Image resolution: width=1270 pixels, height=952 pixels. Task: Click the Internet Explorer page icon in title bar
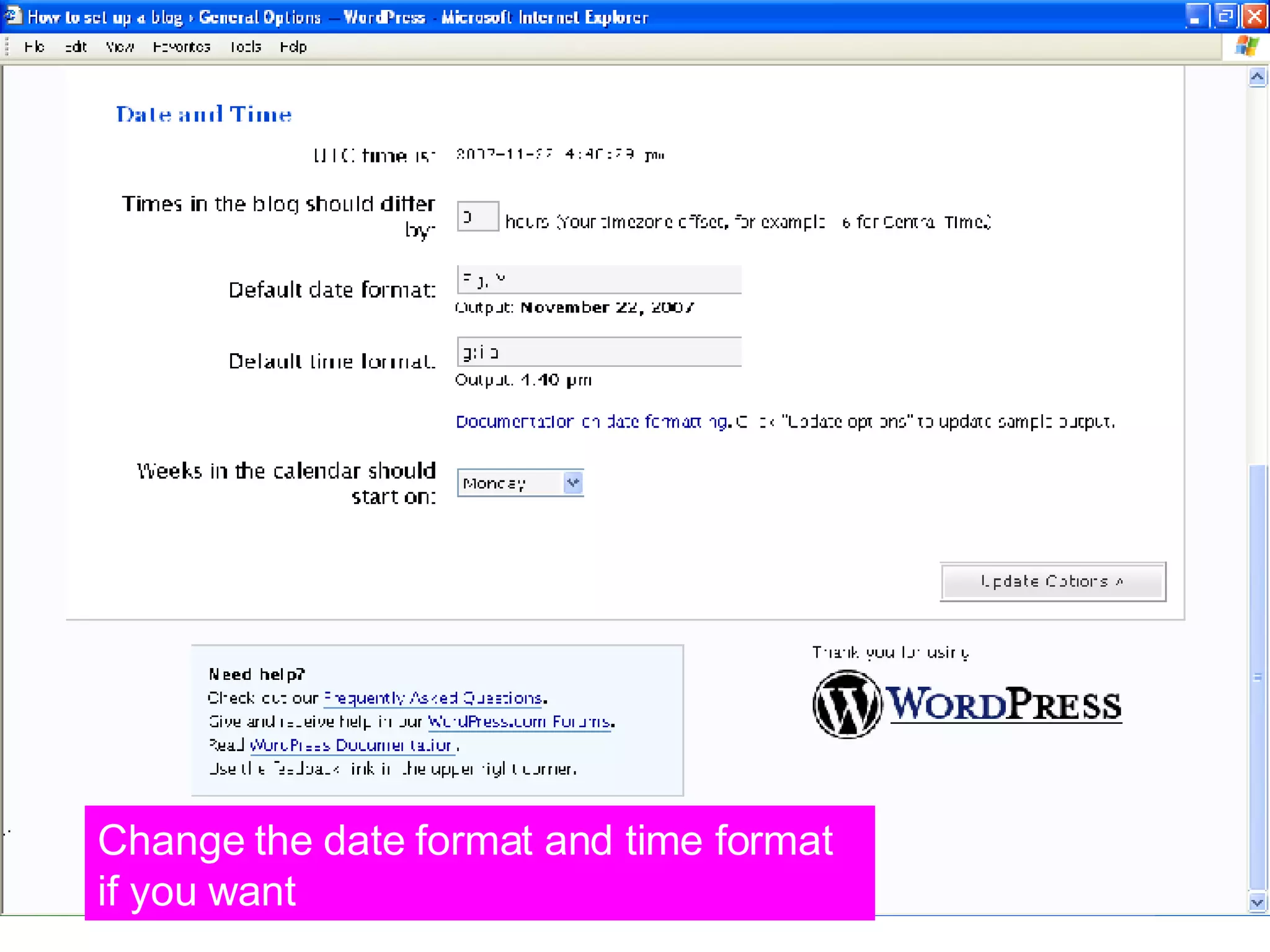14,16
